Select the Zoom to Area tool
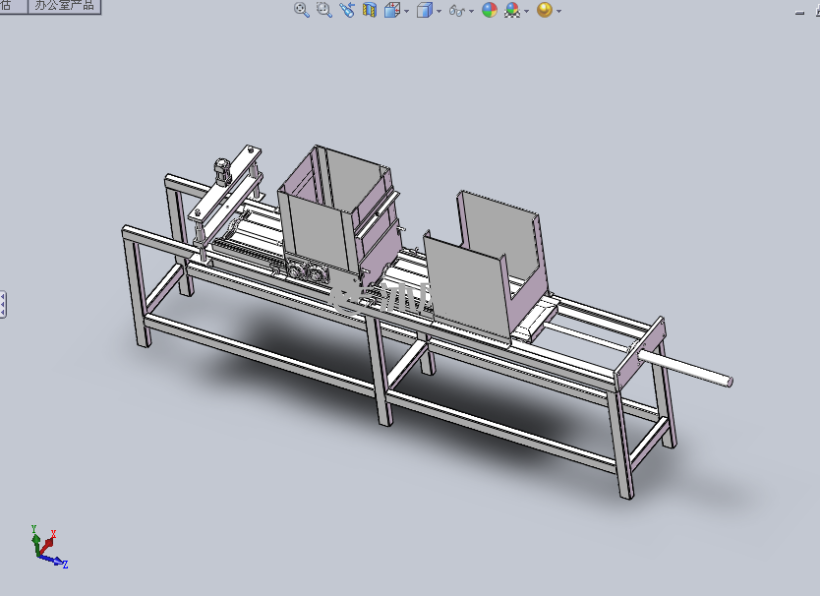Image resolution: width=820 pixels, height=596 pixels. tap(324, 10)
